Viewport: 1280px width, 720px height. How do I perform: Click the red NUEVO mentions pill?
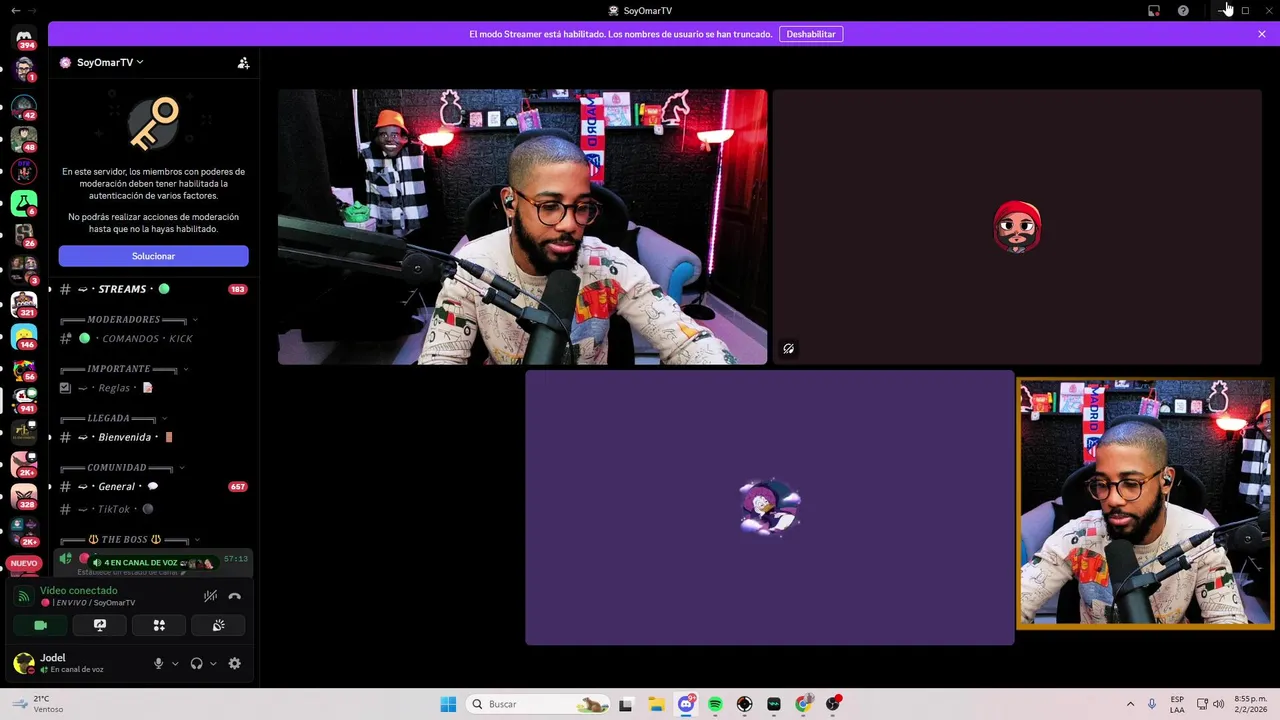tap(23, 563)
